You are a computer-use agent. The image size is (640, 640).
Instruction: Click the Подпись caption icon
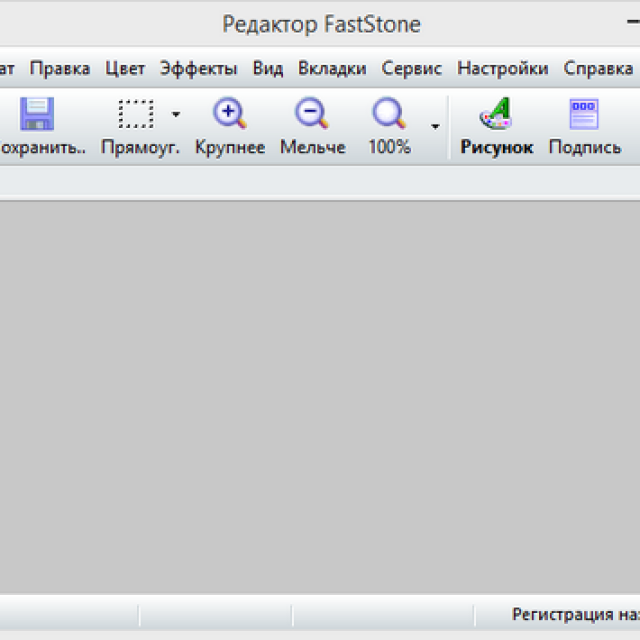click(x=584, y=115)
